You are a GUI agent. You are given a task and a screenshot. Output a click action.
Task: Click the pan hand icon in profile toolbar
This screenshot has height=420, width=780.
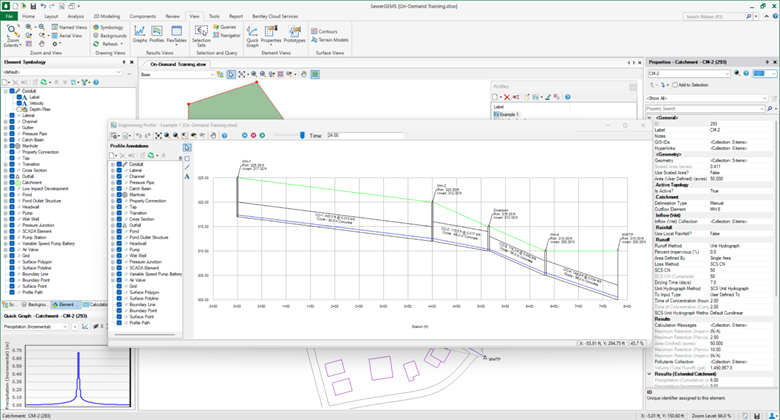point(213,135)
